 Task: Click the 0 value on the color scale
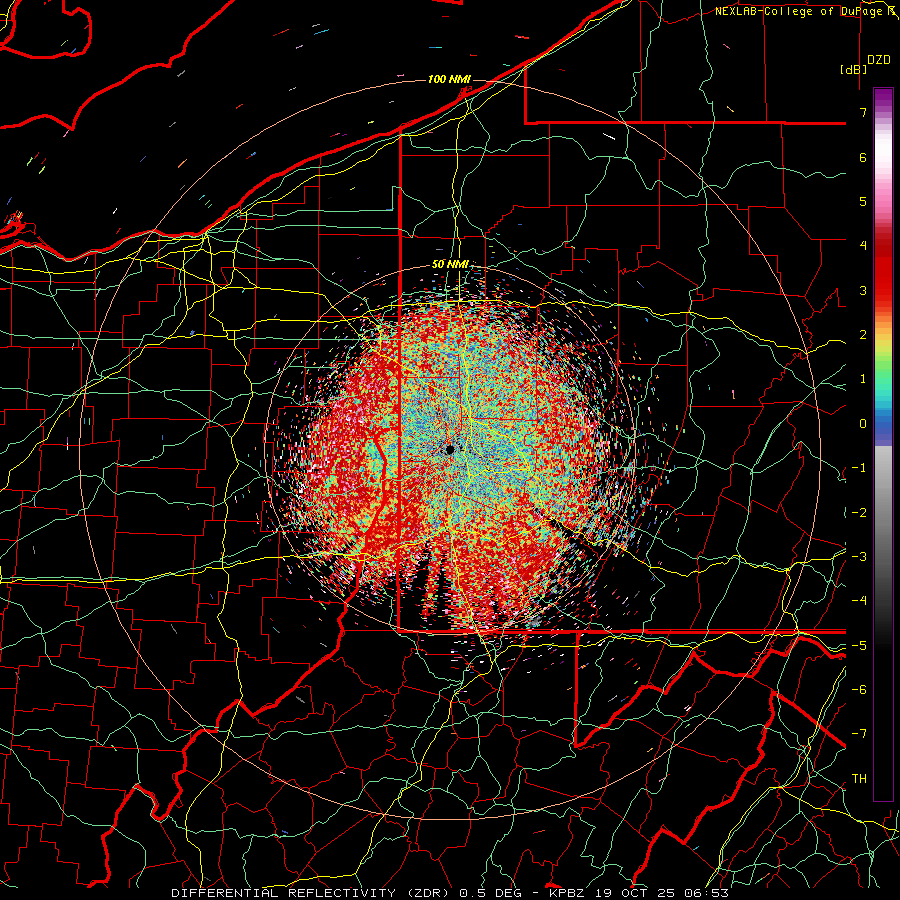[x=863, y=424]
